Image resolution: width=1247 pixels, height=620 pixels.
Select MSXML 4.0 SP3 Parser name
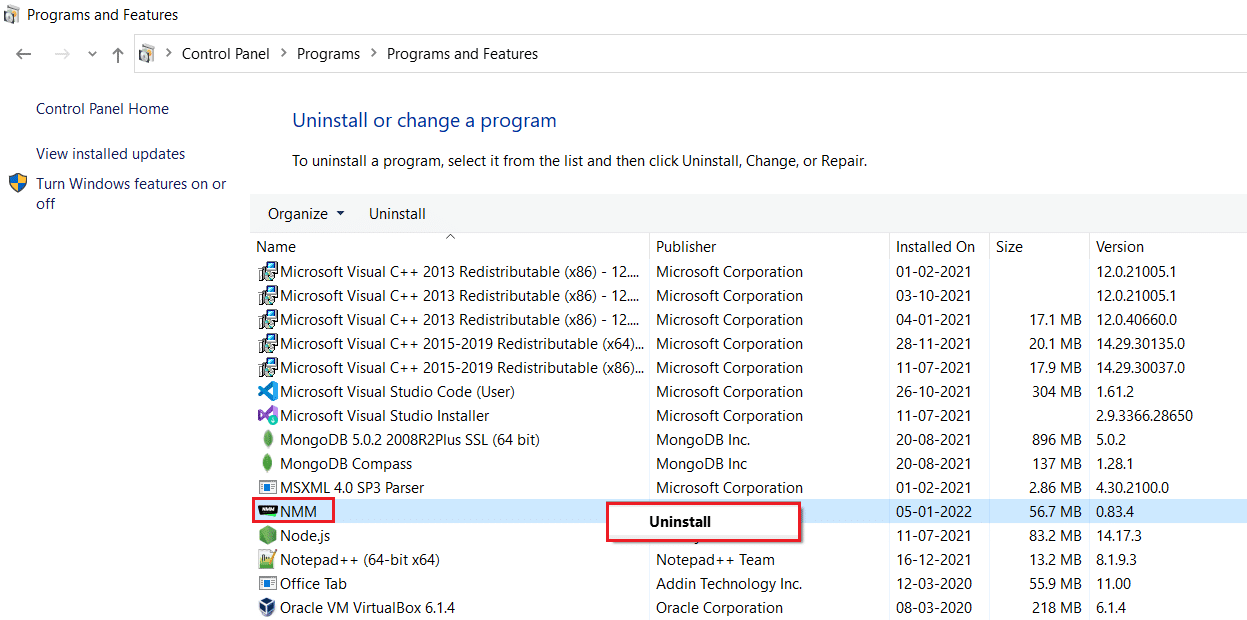coord(352,487)
